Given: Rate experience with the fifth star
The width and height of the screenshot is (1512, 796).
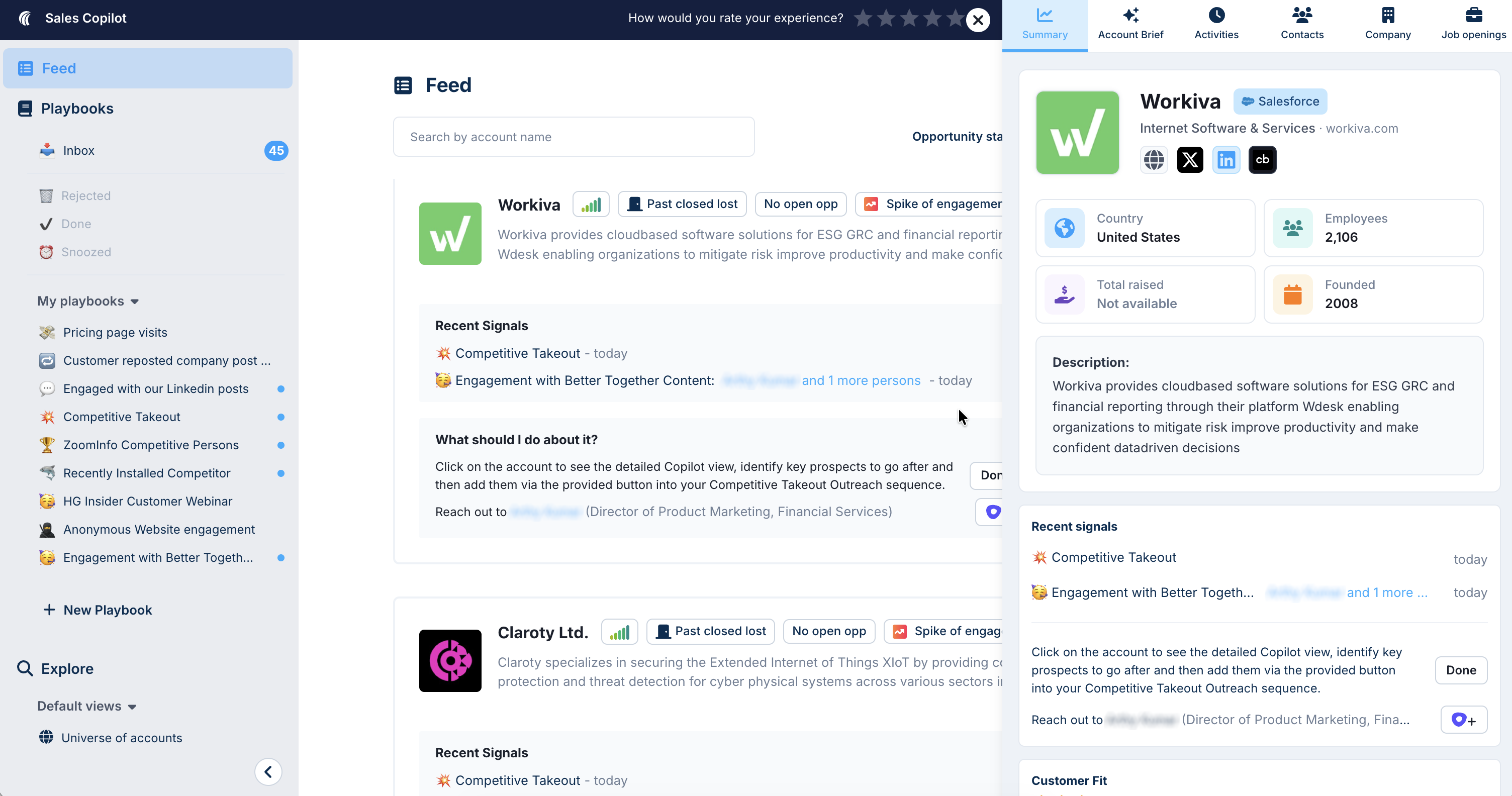Looking at the screenshot, I should click(956, 18).
